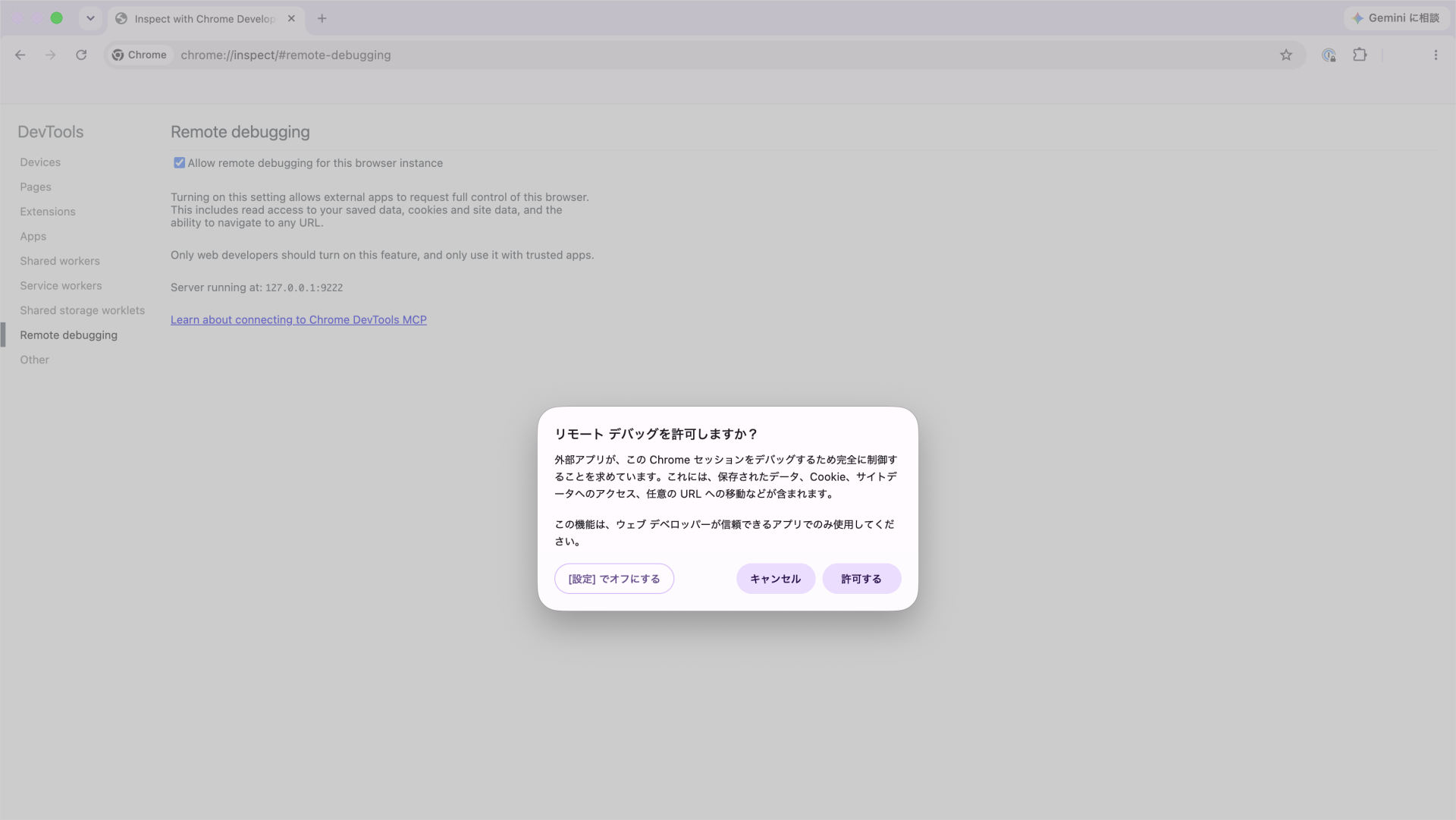This screenshot has width=1456, height=820.
Task: Open the Apps section
Action: pos(33,237)
